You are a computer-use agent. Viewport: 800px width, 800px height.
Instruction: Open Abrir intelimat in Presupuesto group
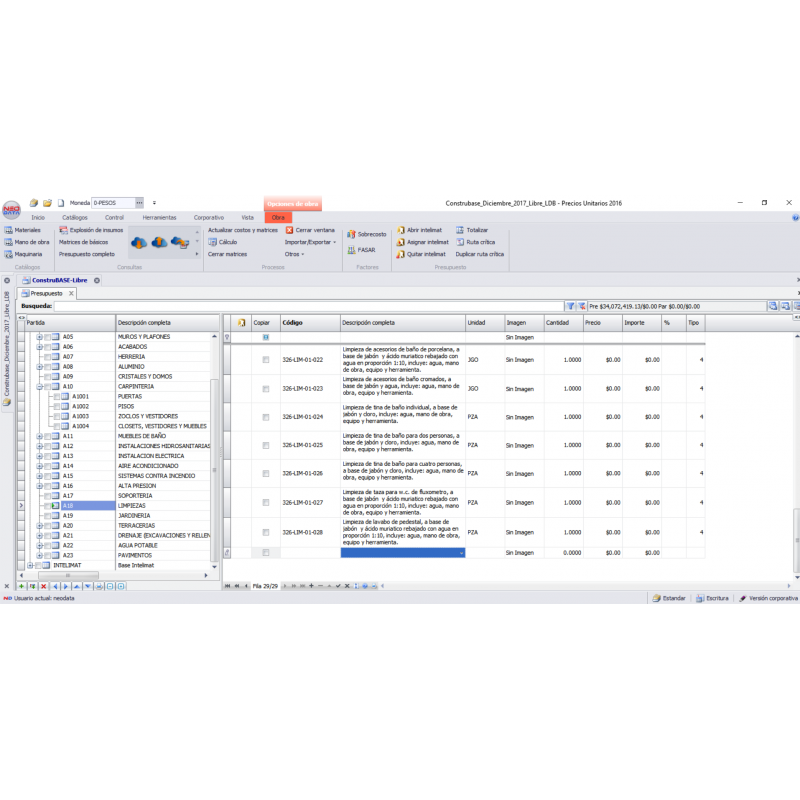coord(400,230)
